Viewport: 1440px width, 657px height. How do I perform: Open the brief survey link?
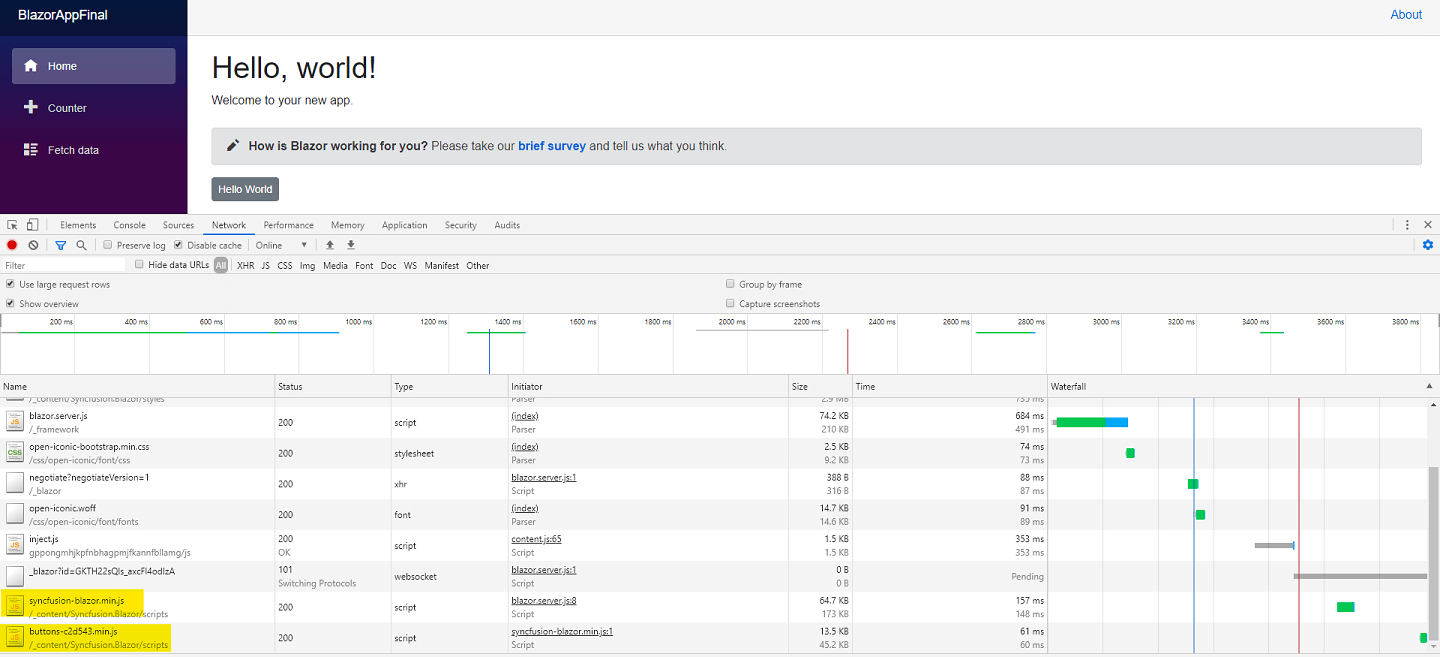tap(551, 146)
